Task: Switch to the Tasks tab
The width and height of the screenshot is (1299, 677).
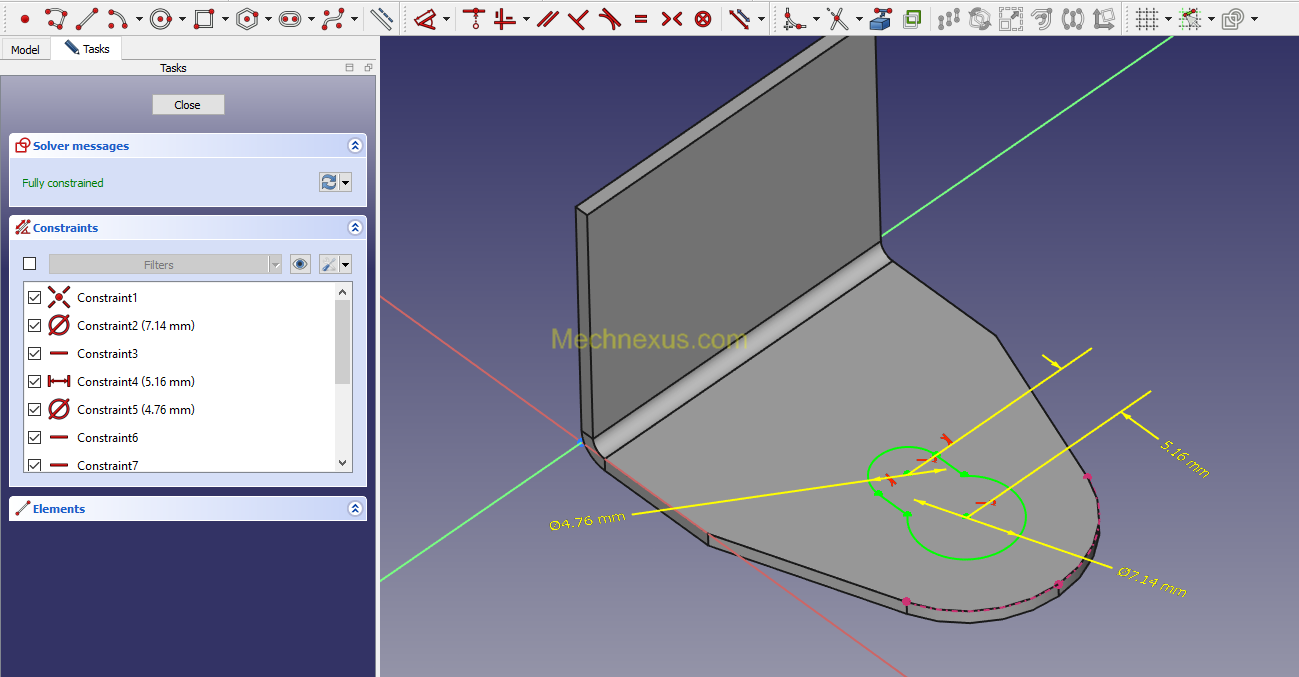Action: coord(87,48)
